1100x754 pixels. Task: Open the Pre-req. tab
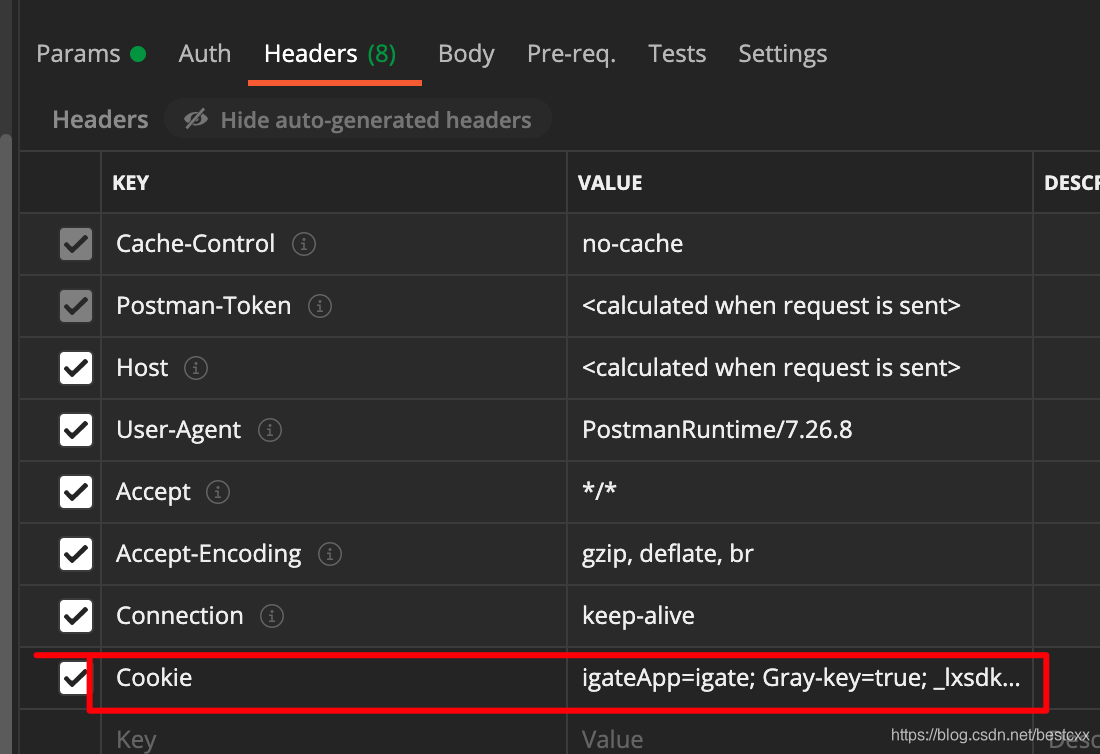point(572,54)
